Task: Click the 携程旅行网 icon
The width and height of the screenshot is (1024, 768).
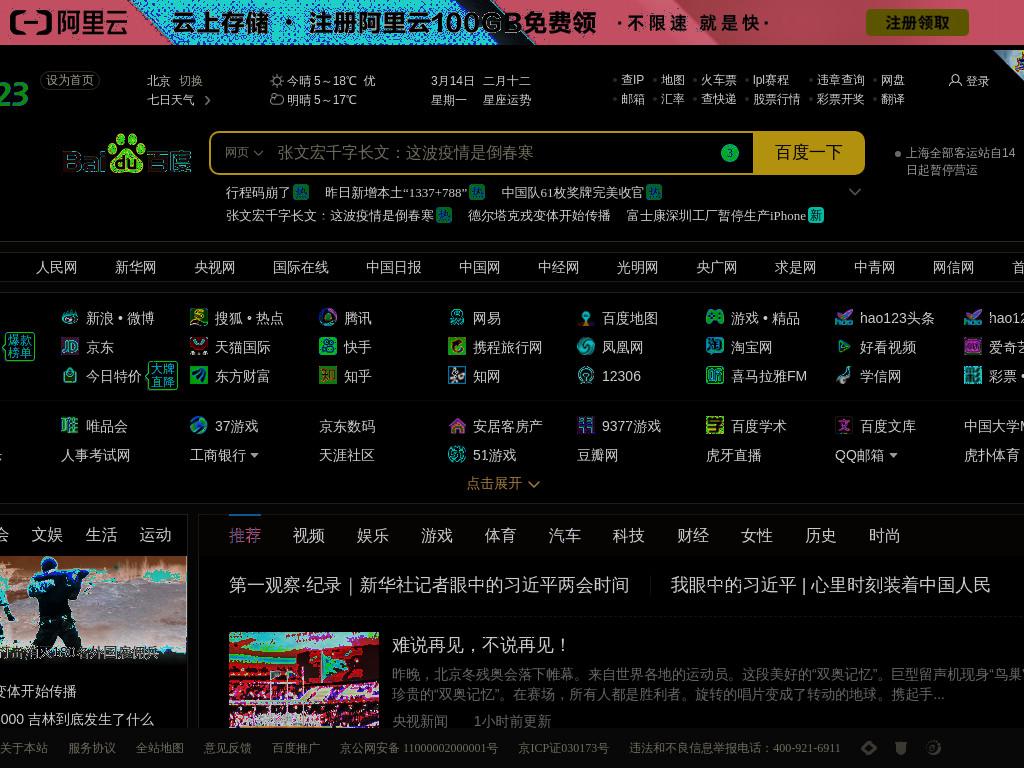Action: 456,347
